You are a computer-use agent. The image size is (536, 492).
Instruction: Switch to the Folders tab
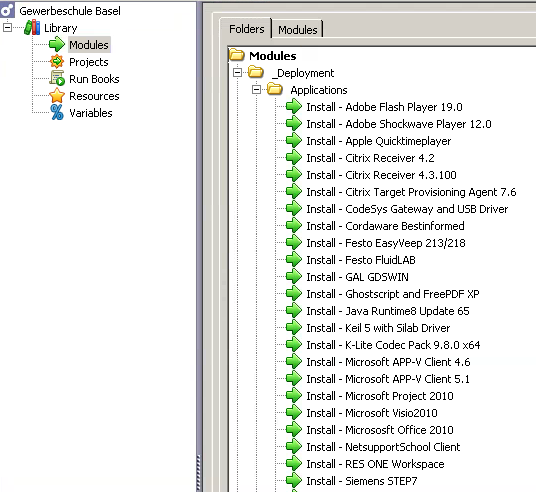[246, 29]
